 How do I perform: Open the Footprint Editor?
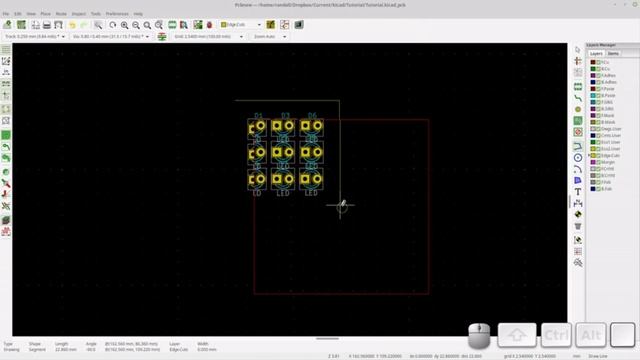pyautogui.click(x=172, y=25)
